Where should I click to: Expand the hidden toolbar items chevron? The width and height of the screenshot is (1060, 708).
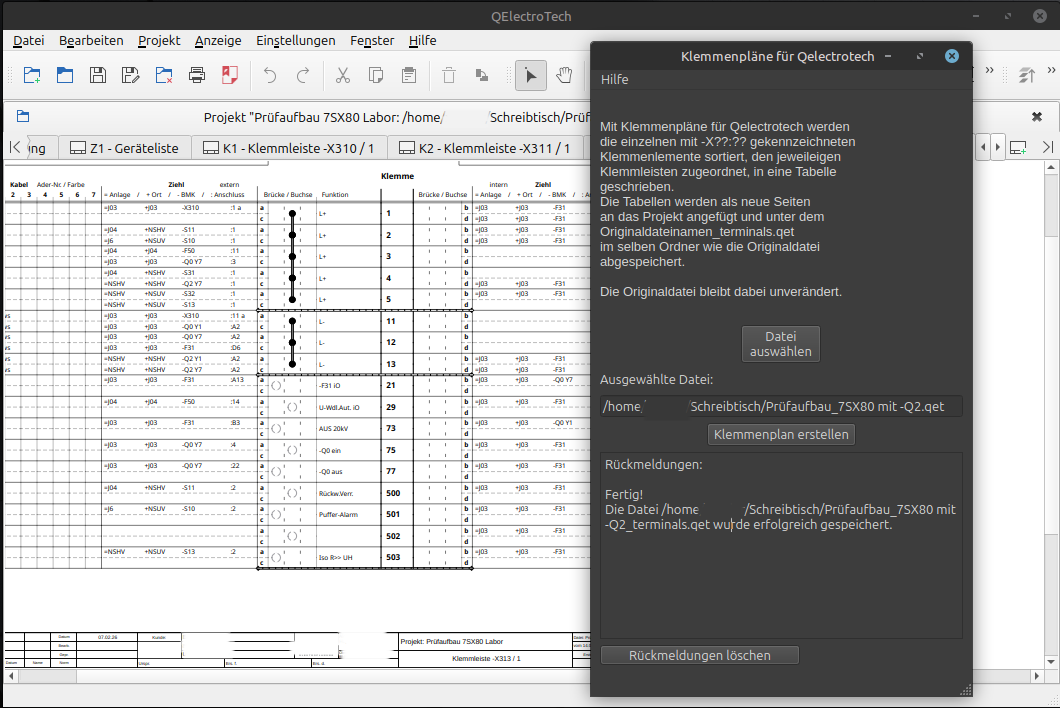[x=989, y=72]
